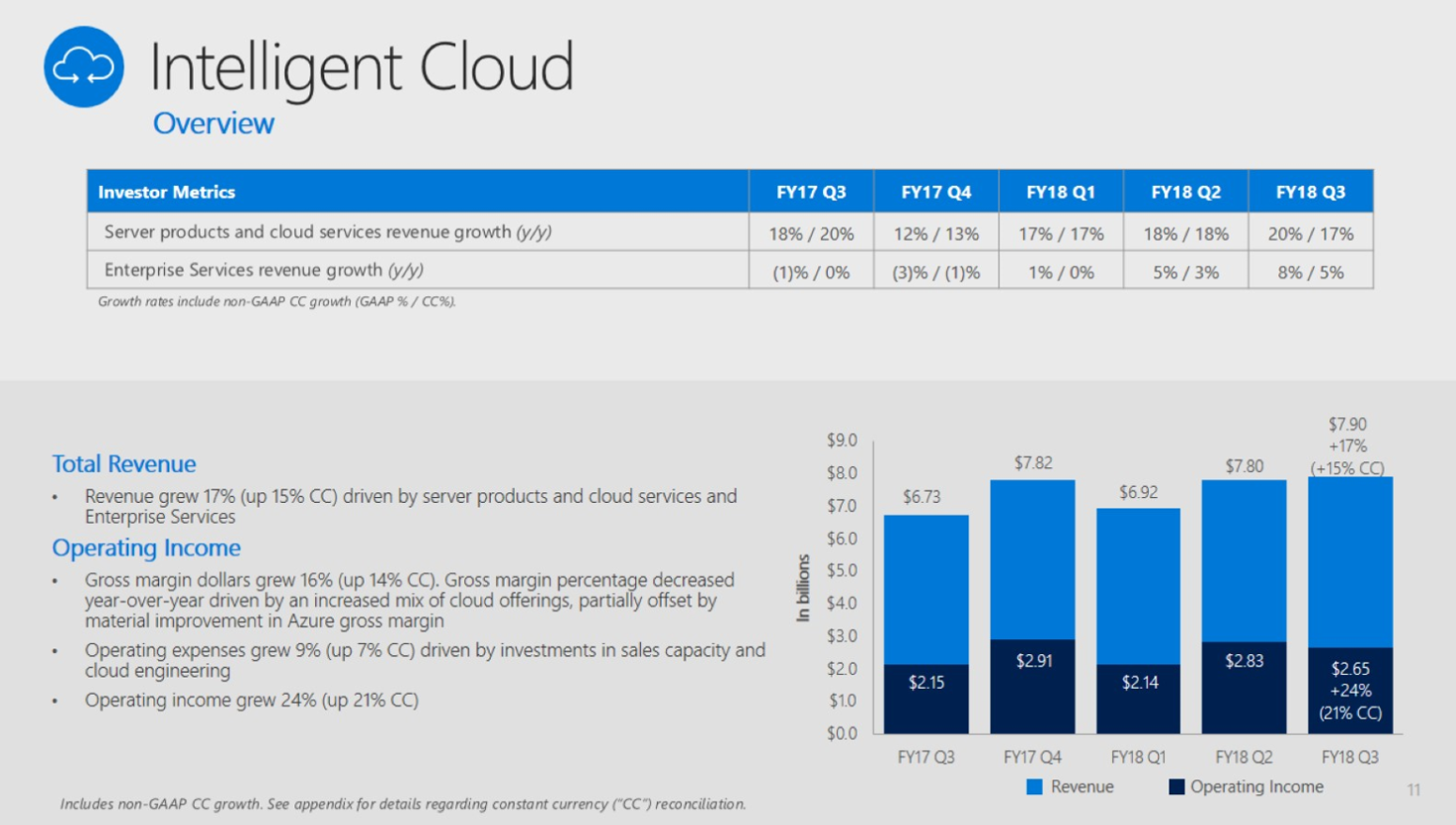Select 'Enterprise Services revenue growth' row label
Screen dimensions: 1456x825
pyautogui.click(x=263, y=270)
